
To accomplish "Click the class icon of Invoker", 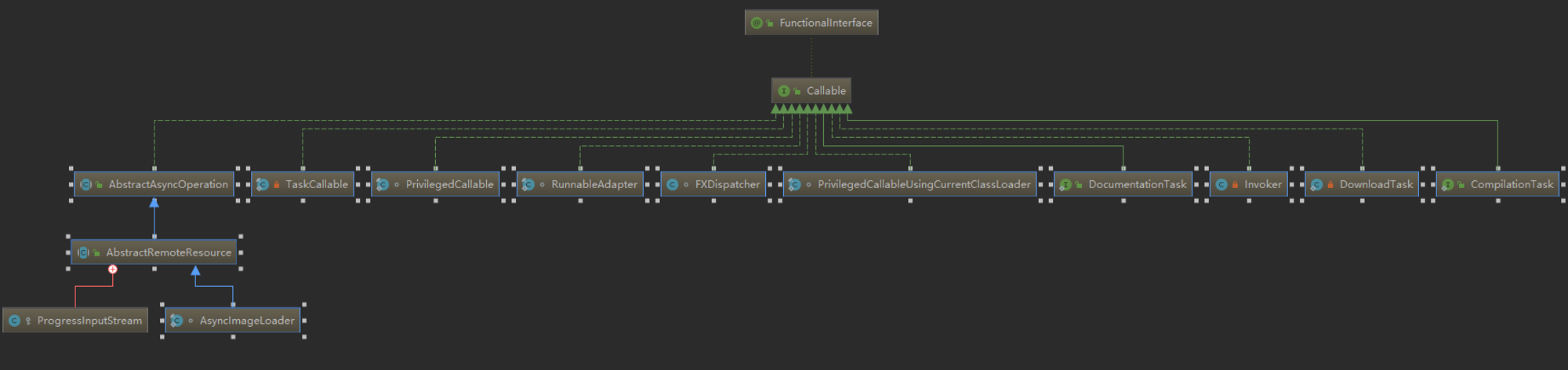I will [x=1221, y=185].
